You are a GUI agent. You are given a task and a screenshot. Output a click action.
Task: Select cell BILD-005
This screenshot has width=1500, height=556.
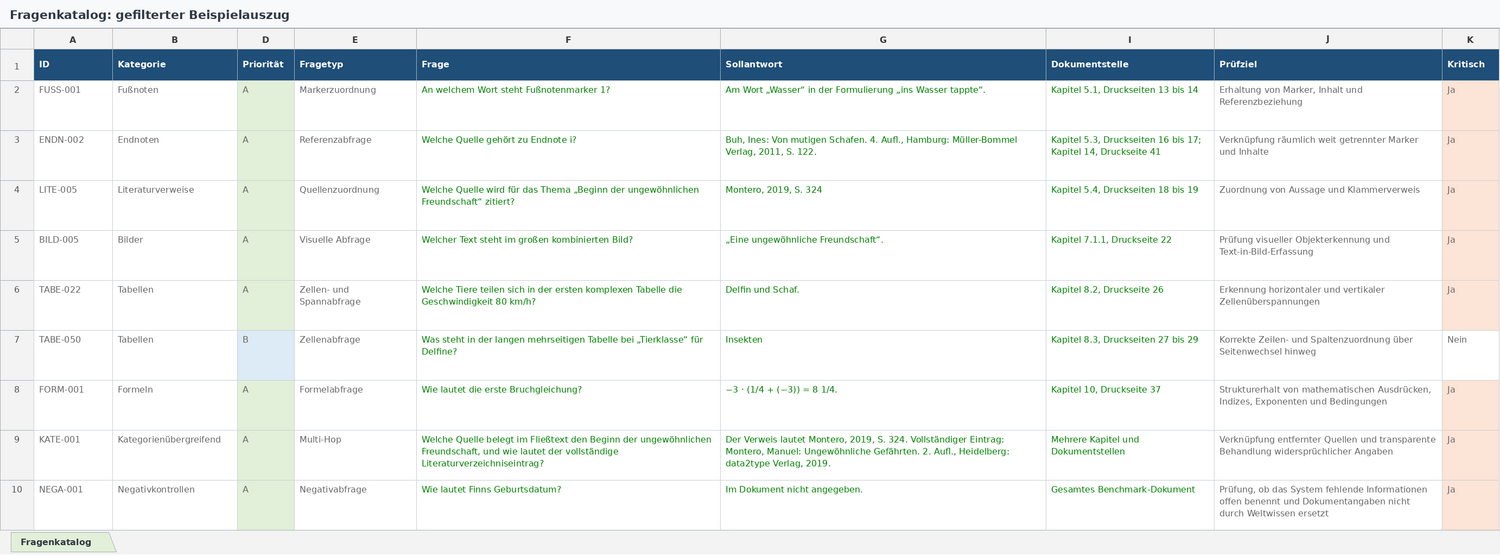click(x=73, y=256)
